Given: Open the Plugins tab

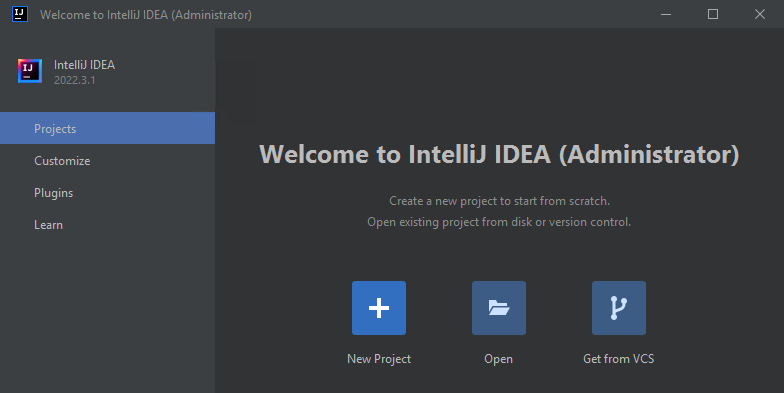Looking at the screenshot, I should tap(108, 192).
